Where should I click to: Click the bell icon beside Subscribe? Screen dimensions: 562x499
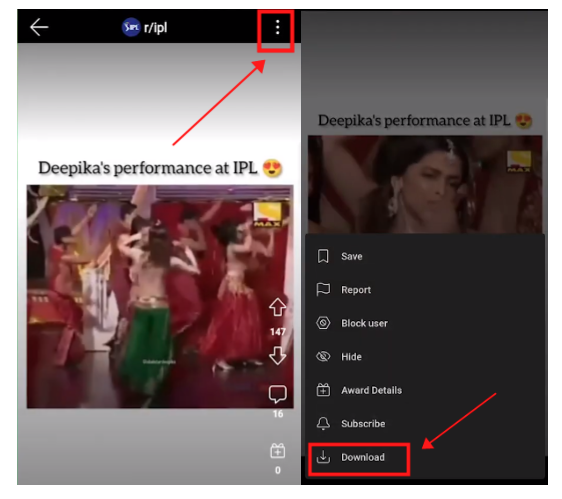coord(323,424)
